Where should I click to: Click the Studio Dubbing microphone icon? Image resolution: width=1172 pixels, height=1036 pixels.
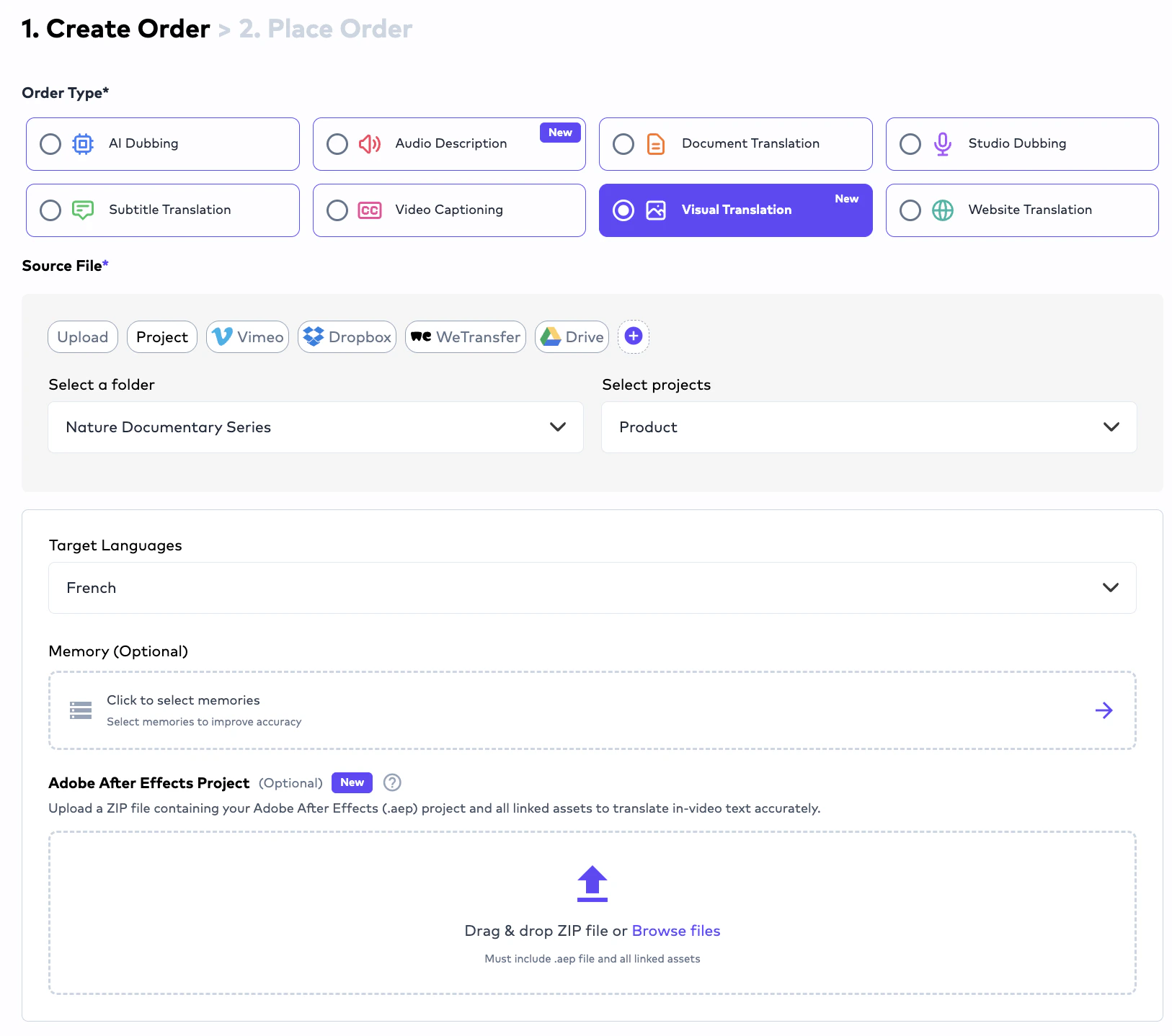[x=943, y=144]
